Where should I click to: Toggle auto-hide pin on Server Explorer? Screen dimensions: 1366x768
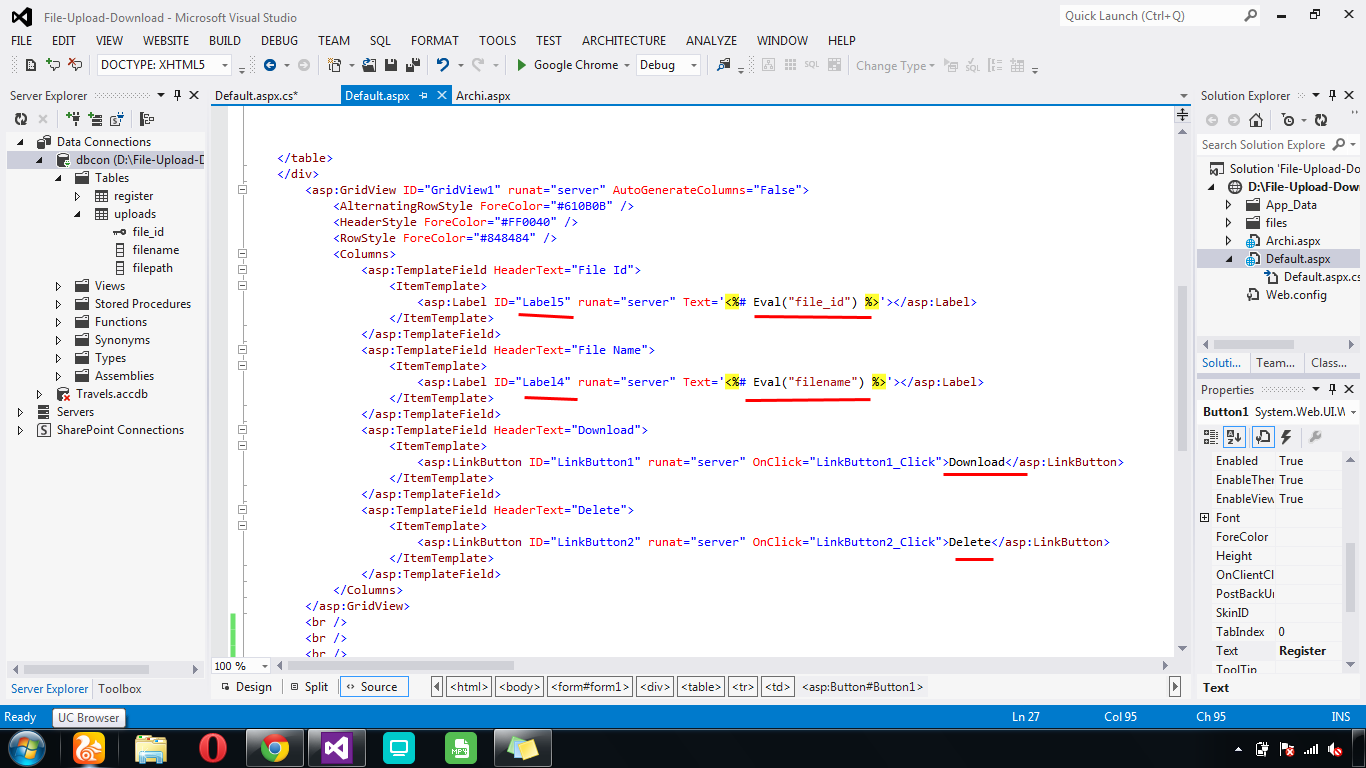tap(178, 95)
